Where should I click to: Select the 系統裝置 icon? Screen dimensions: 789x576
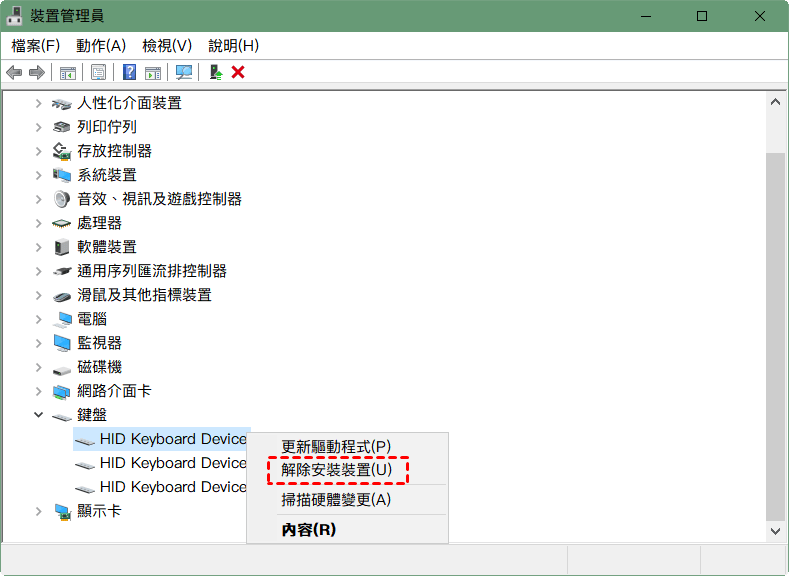pyautogui.click(x=61, y=175)
